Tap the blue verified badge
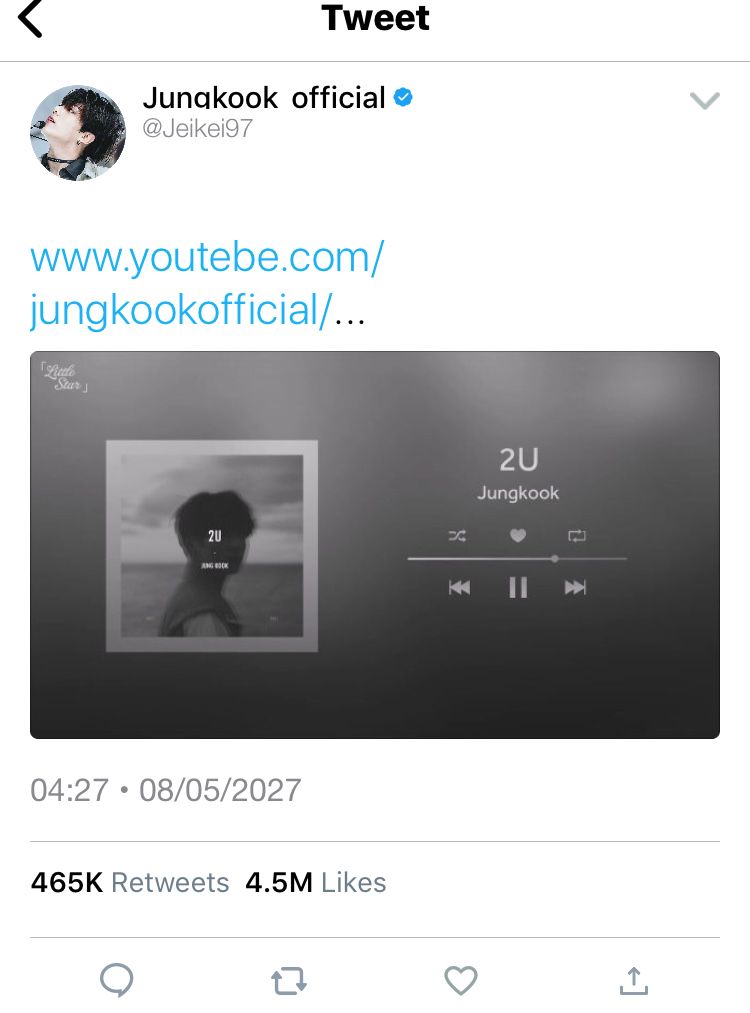 coord(403,98)
